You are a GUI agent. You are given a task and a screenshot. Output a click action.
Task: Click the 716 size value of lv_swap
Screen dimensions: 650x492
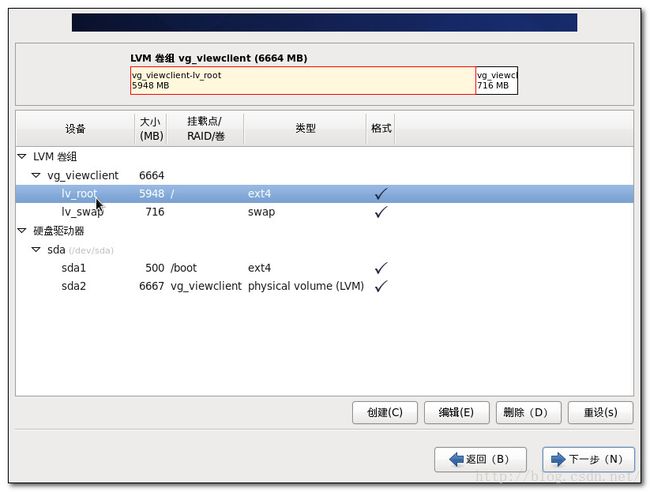coord(155,212)
